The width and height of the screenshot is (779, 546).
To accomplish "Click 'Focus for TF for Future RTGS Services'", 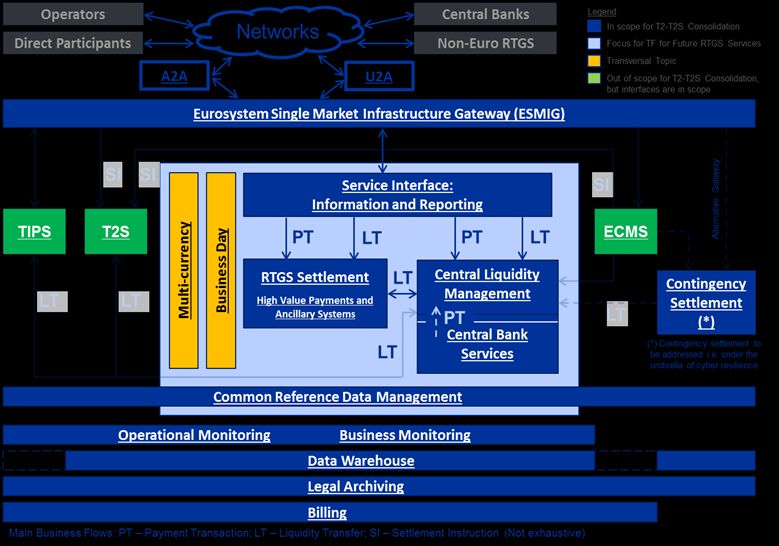I will coord(684,43).
